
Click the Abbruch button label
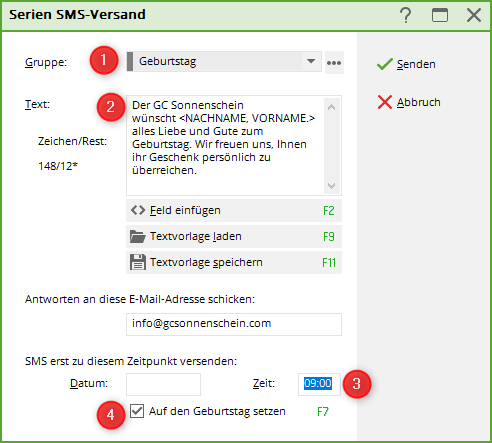(419, 102)
